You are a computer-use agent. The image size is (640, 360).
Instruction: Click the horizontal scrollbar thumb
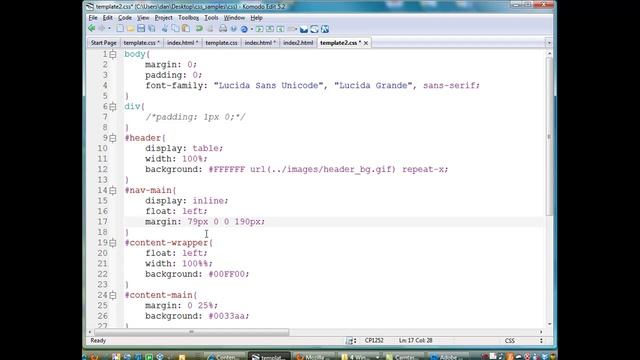click(192, 332)
